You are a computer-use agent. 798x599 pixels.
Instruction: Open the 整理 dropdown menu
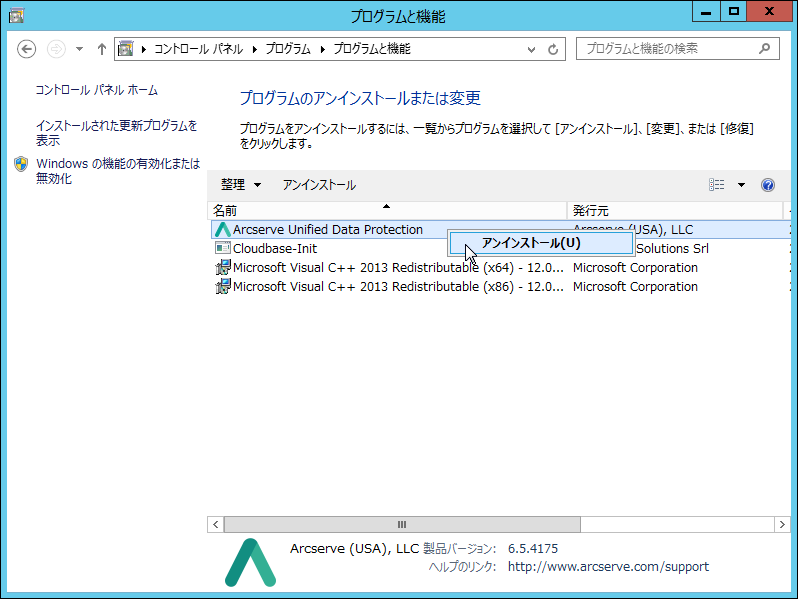(x=241, y=185)
